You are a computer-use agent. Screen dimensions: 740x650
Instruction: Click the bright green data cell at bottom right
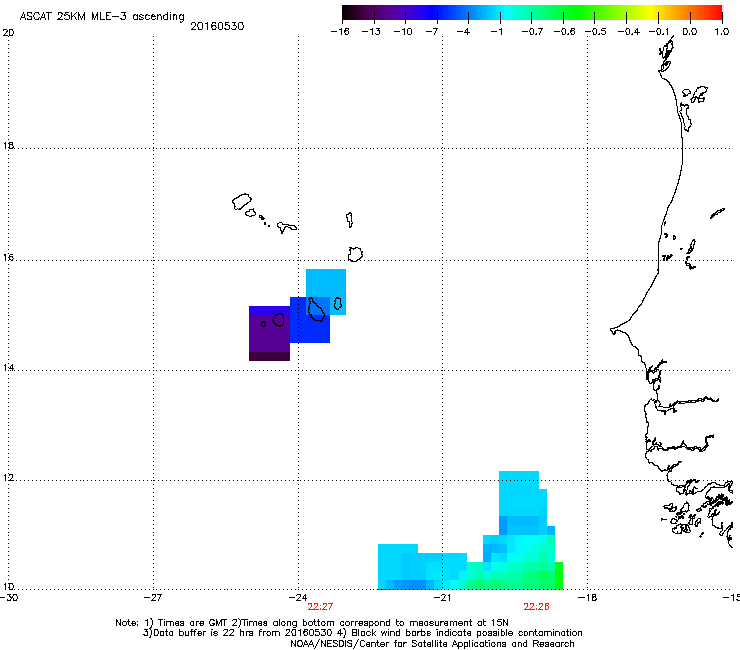(x=559, y=575)
